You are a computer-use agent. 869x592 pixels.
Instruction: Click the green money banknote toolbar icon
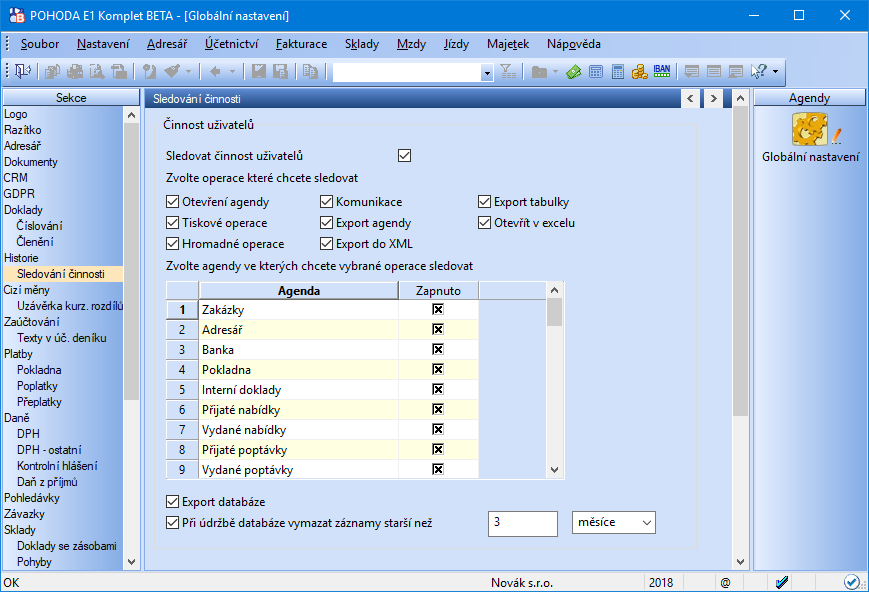pyautogui.click(x=574, y=72)
